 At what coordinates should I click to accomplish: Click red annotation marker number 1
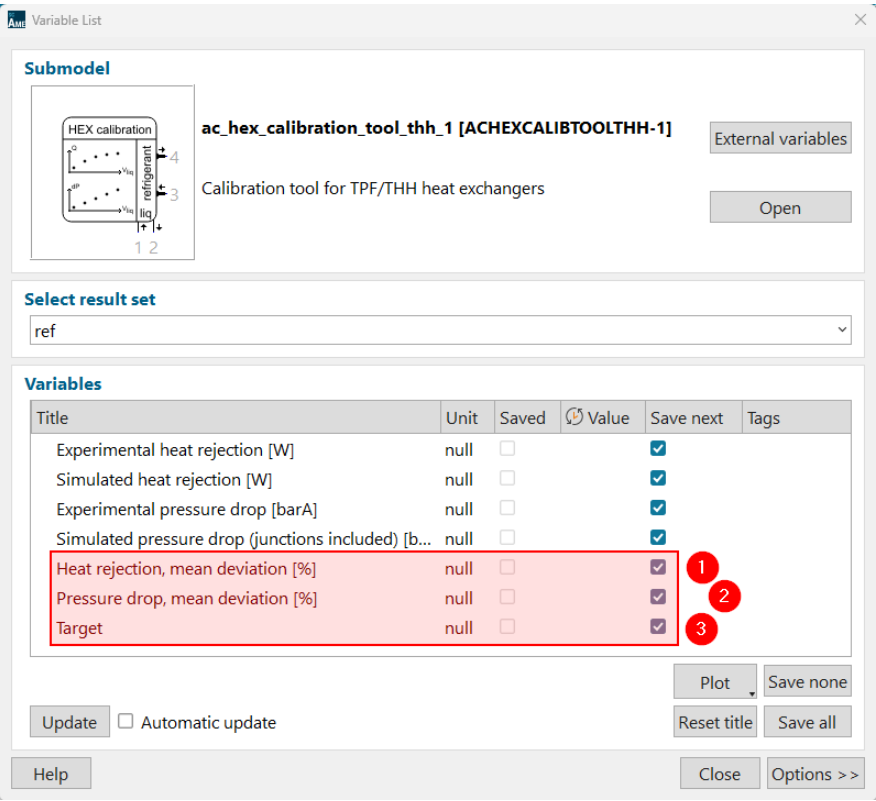click(702, 568)
